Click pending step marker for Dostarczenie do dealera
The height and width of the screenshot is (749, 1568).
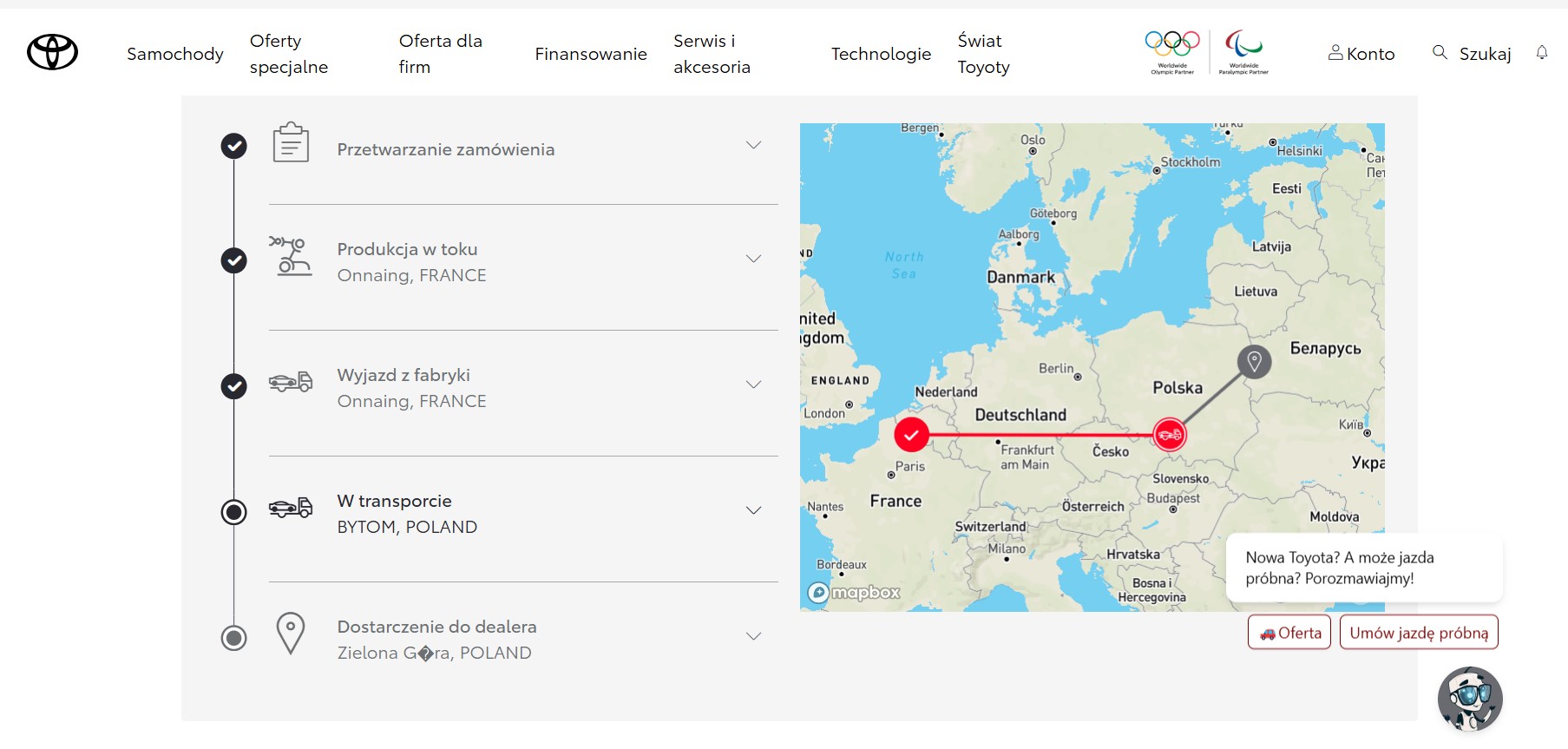[233, 638]
